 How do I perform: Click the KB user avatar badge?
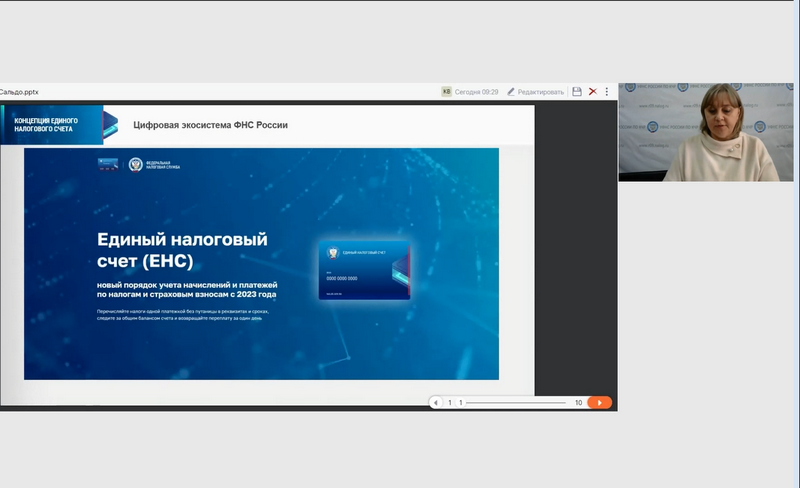coord(446,92)
